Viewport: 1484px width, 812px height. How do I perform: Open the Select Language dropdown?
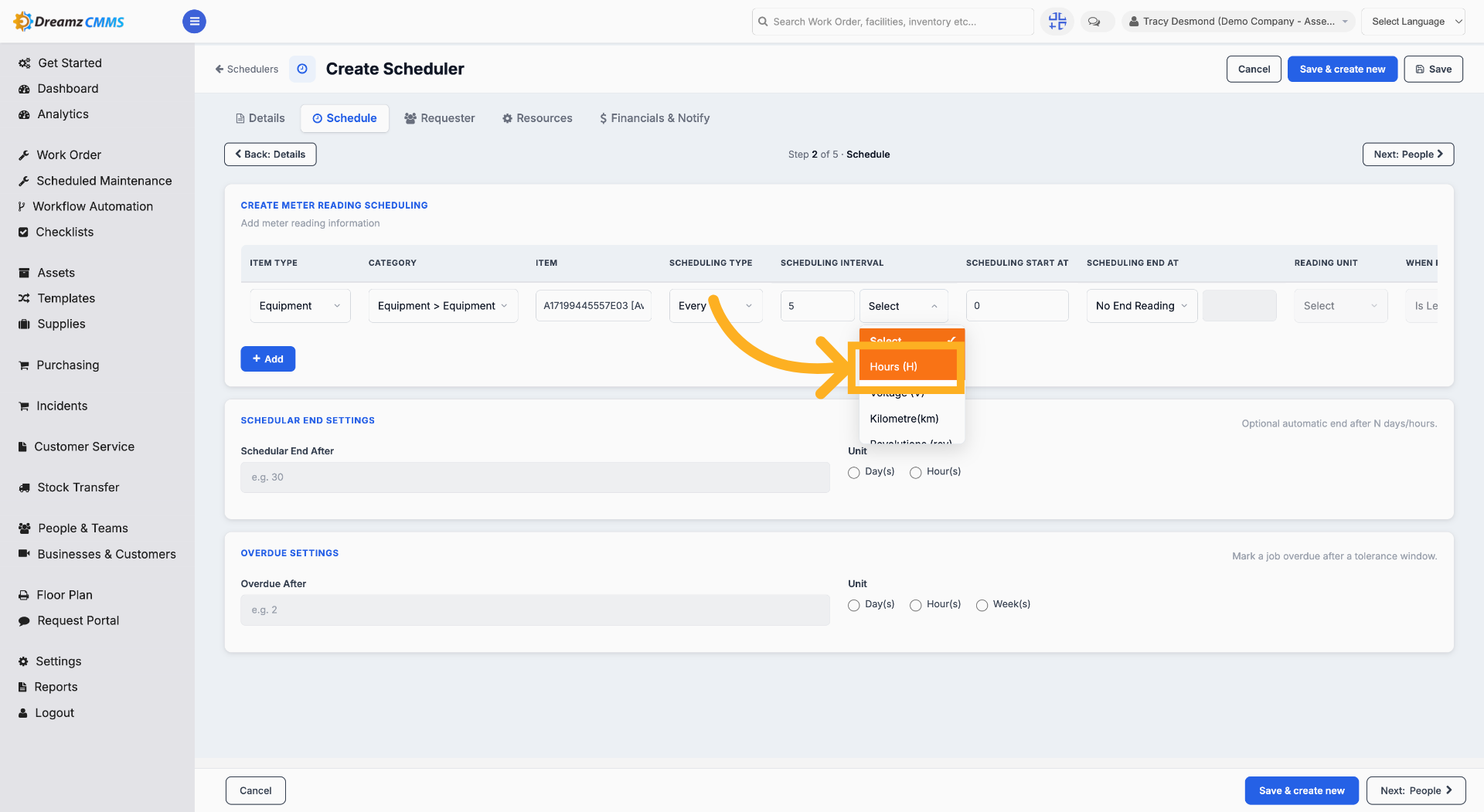[1413, 22]
